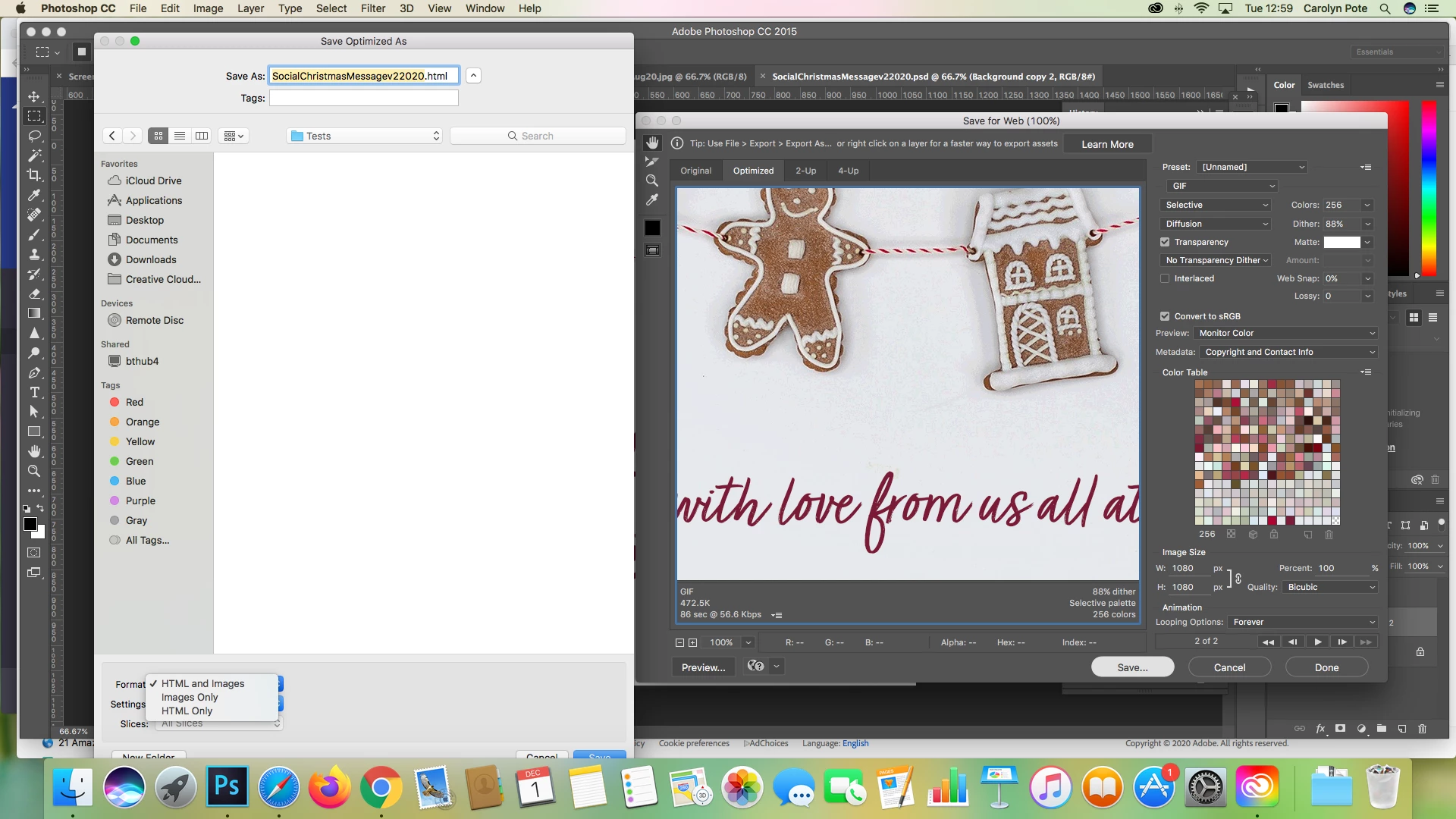
Task: Enable the Interlaced checkbox
Action: coord(1165,278)
